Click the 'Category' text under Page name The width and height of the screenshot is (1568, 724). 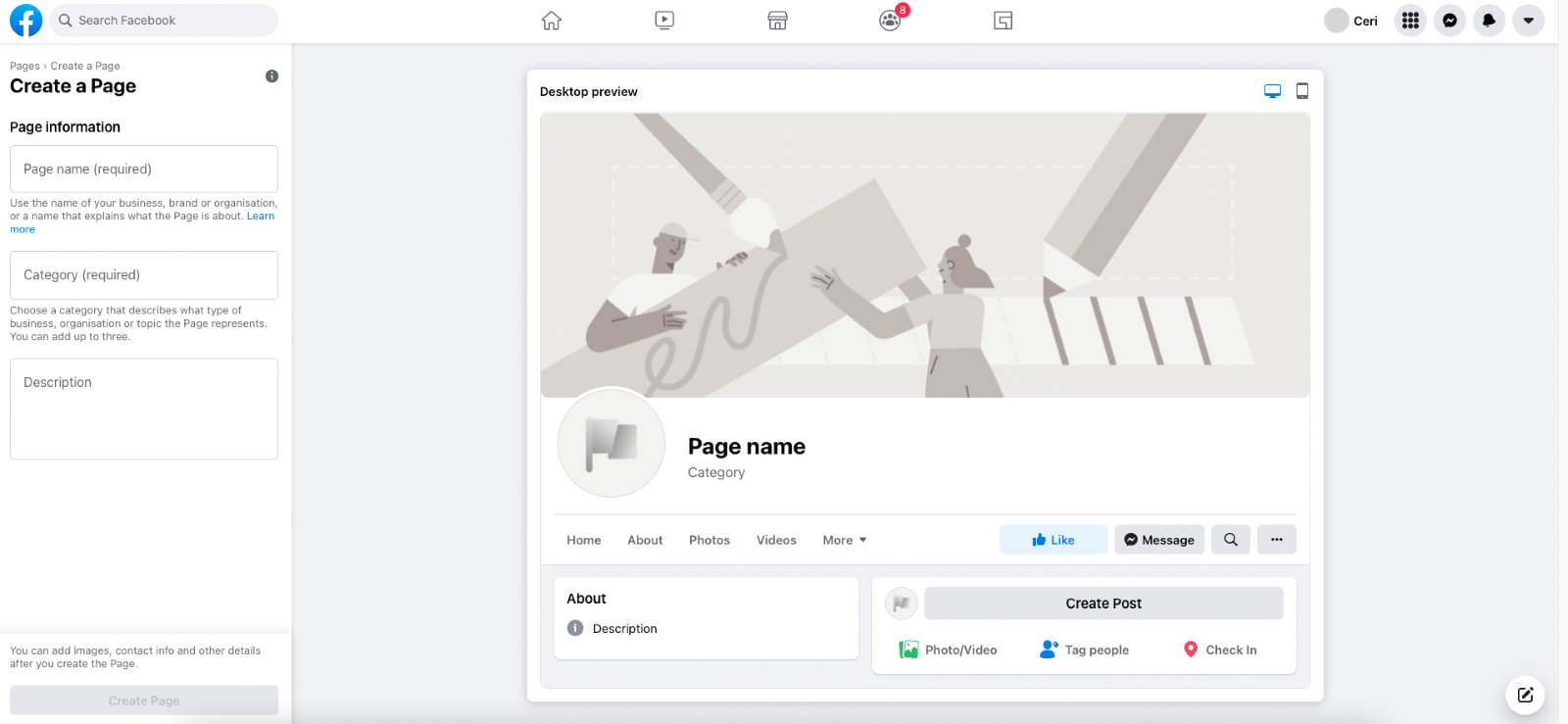[716, 472]
